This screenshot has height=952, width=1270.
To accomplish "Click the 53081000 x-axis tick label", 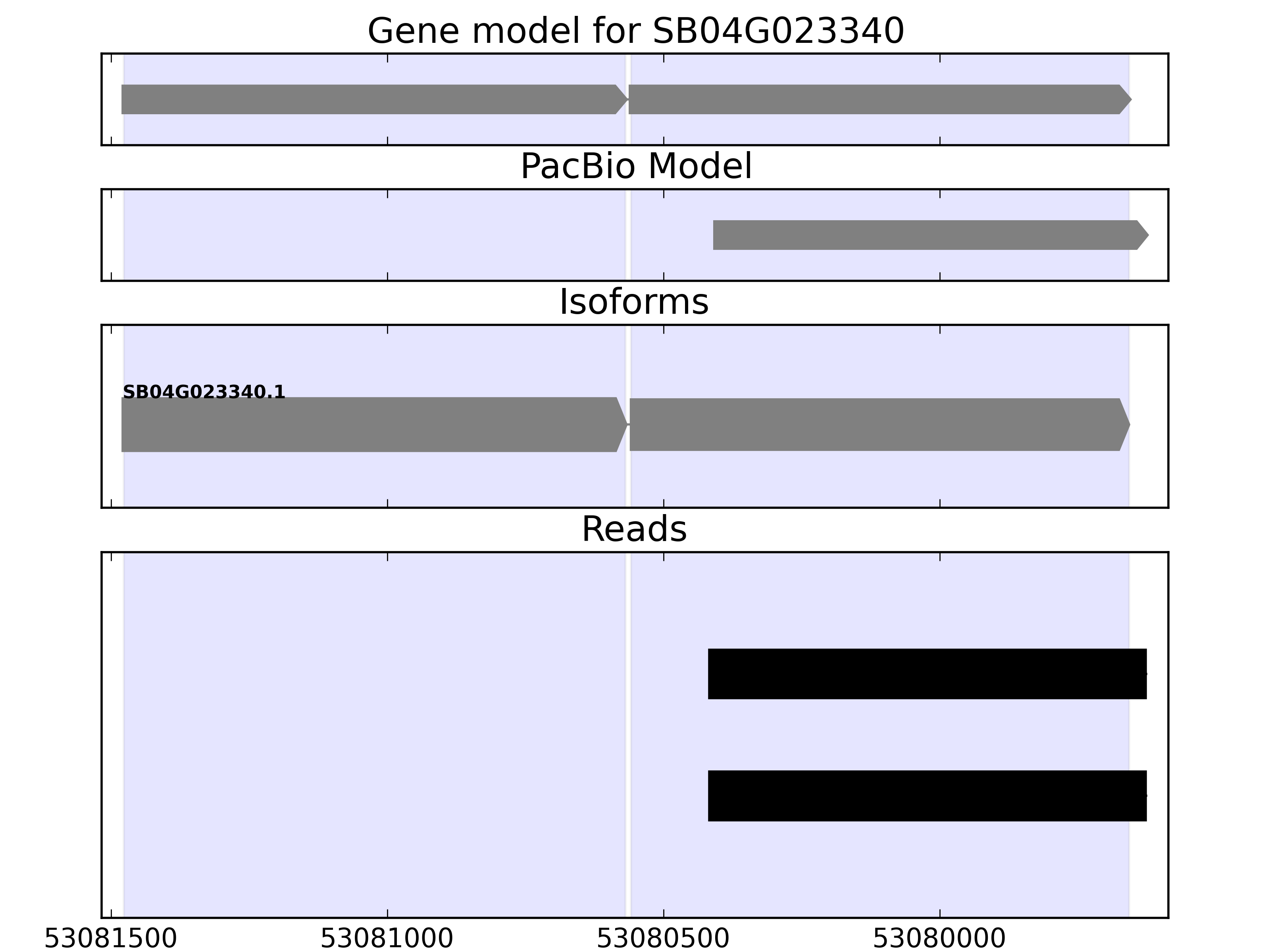I will 387,939.
